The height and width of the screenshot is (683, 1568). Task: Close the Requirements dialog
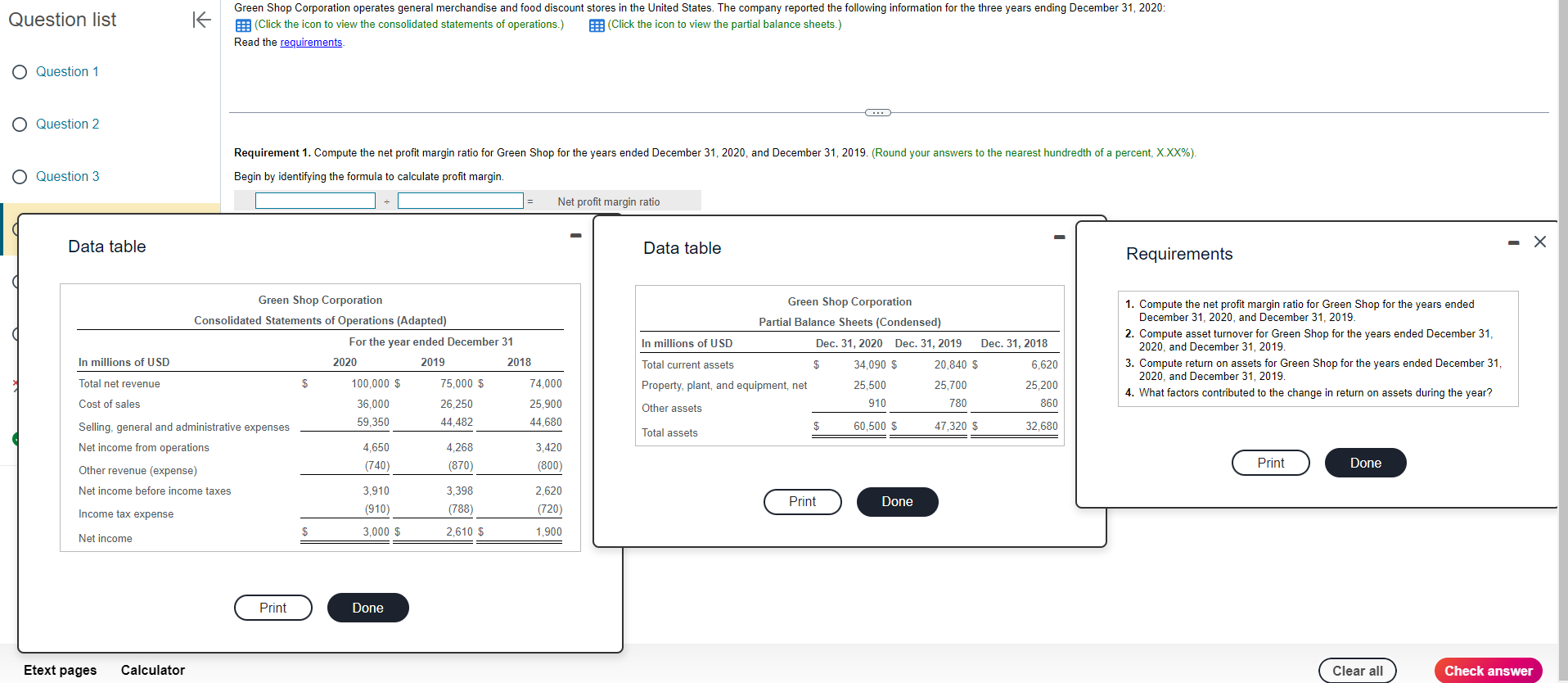point(1540,242)
